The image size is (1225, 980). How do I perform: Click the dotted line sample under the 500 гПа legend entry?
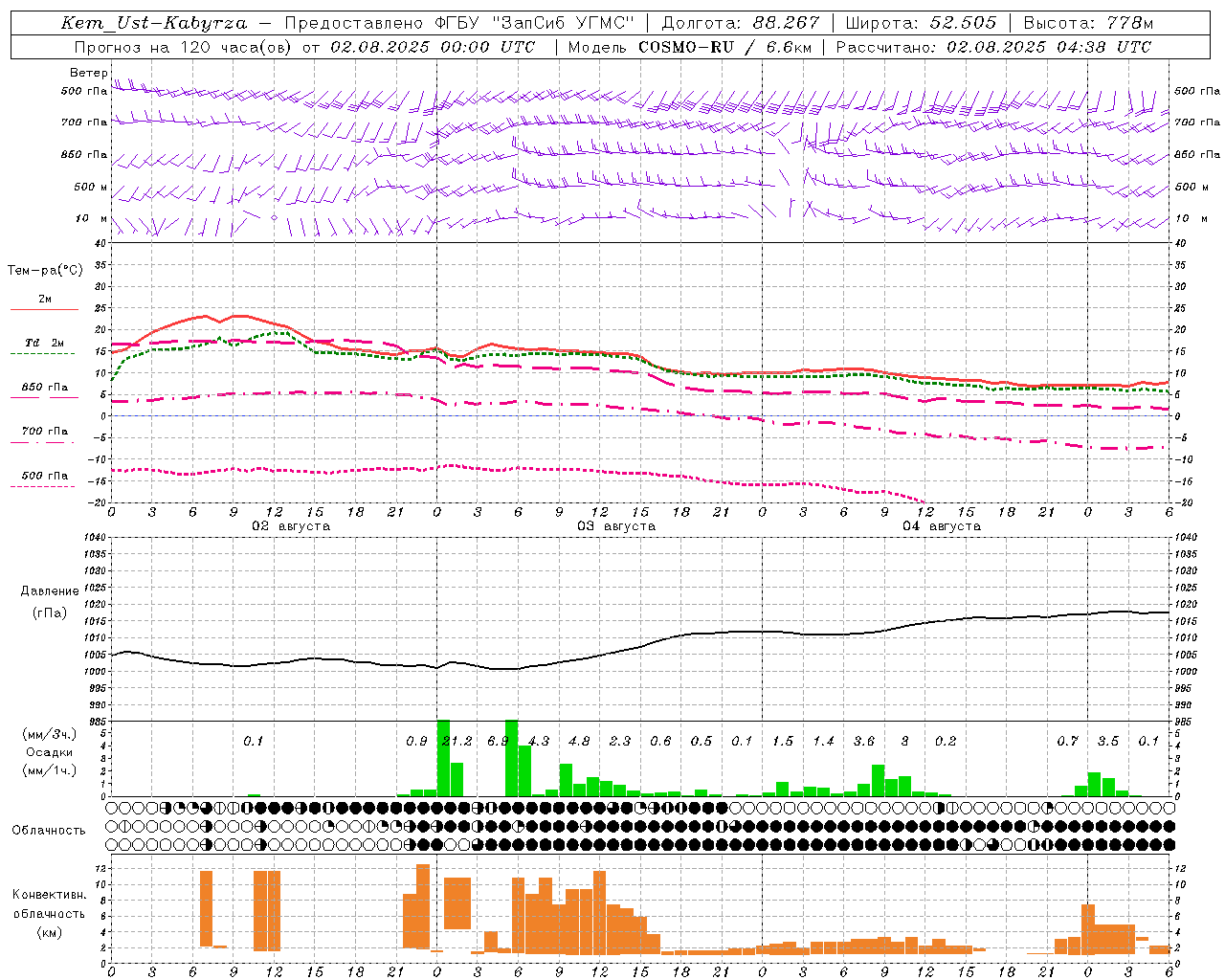pos(43,487)
